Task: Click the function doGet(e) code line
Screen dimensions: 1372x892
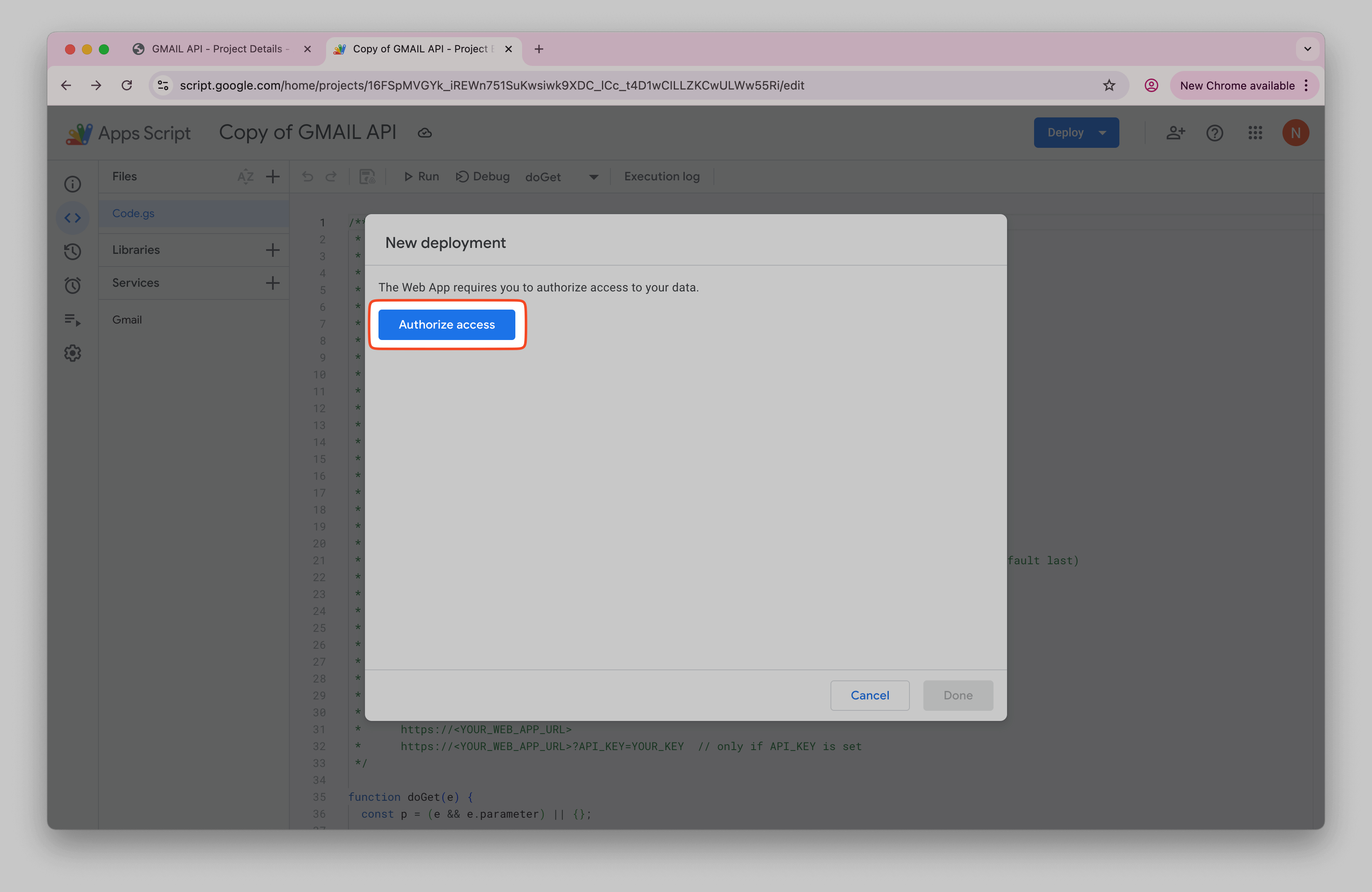Action: point(411,797)
